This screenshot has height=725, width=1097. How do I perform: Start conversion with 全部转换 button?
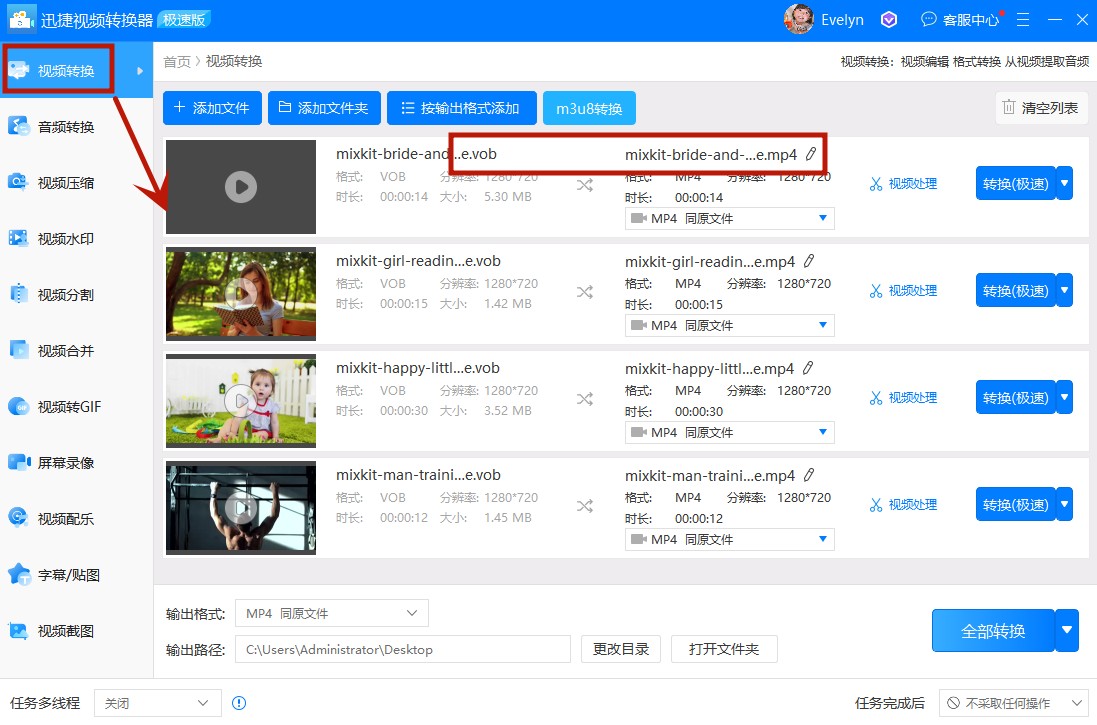click(994, 630)
